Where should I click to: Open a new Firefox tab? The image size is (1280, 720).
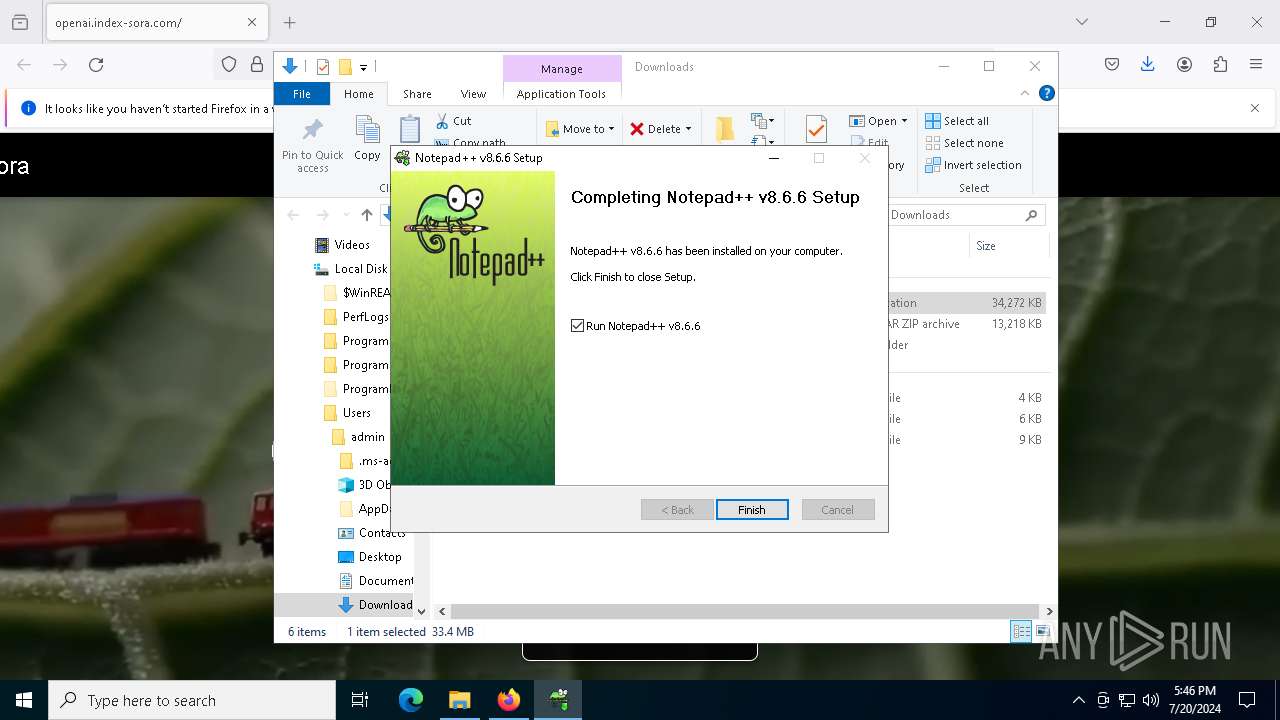click(289, 22)
